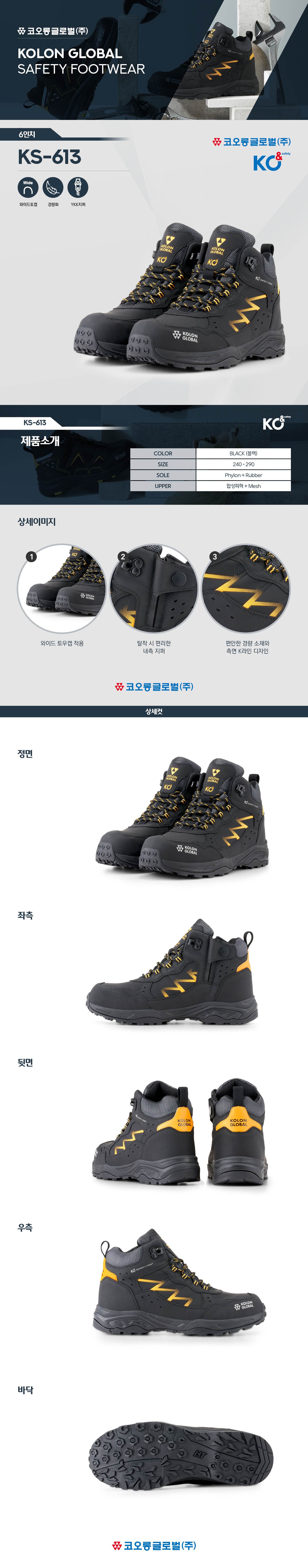Click the Kolon Global logo at page bottom
308x1568 pixels.
click(154, 1545)
